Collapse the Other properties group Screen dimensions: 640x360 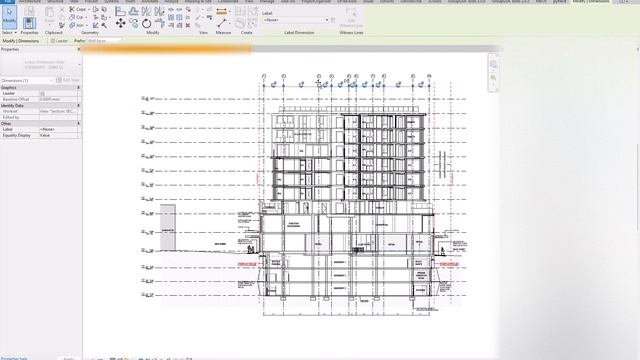78,123
